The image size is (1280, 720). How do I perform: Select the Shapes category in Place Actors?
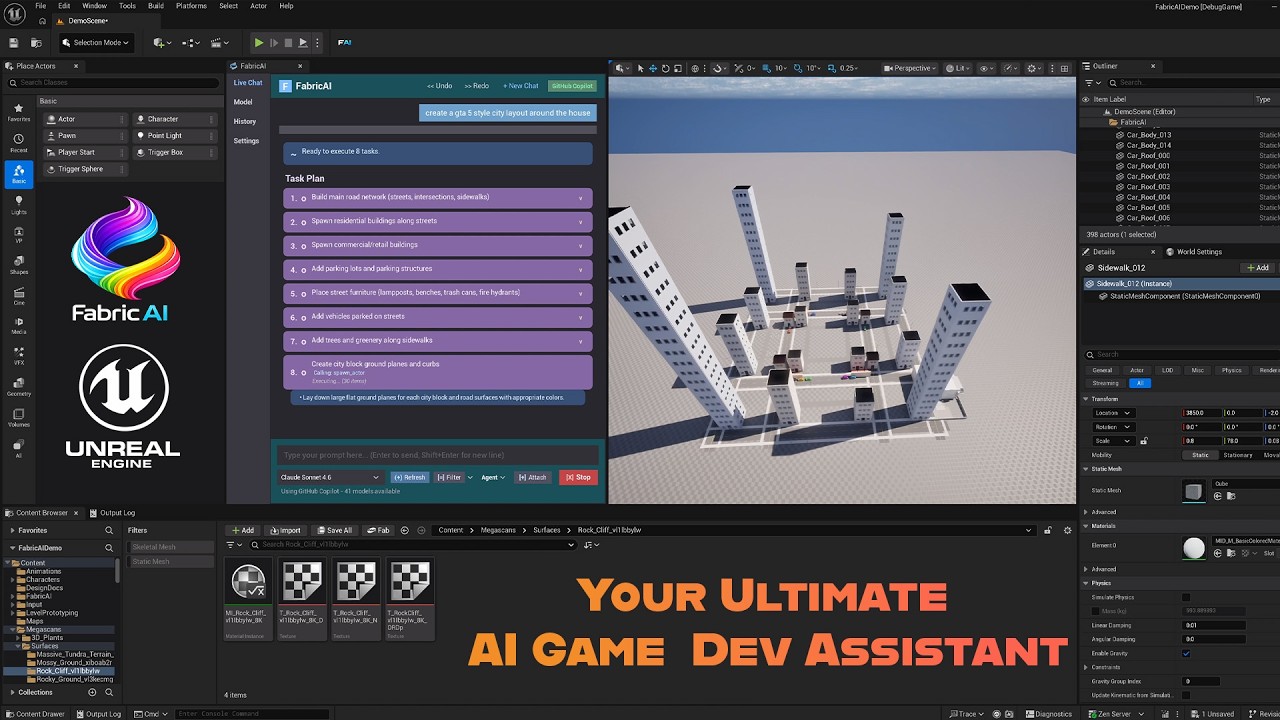18,264
